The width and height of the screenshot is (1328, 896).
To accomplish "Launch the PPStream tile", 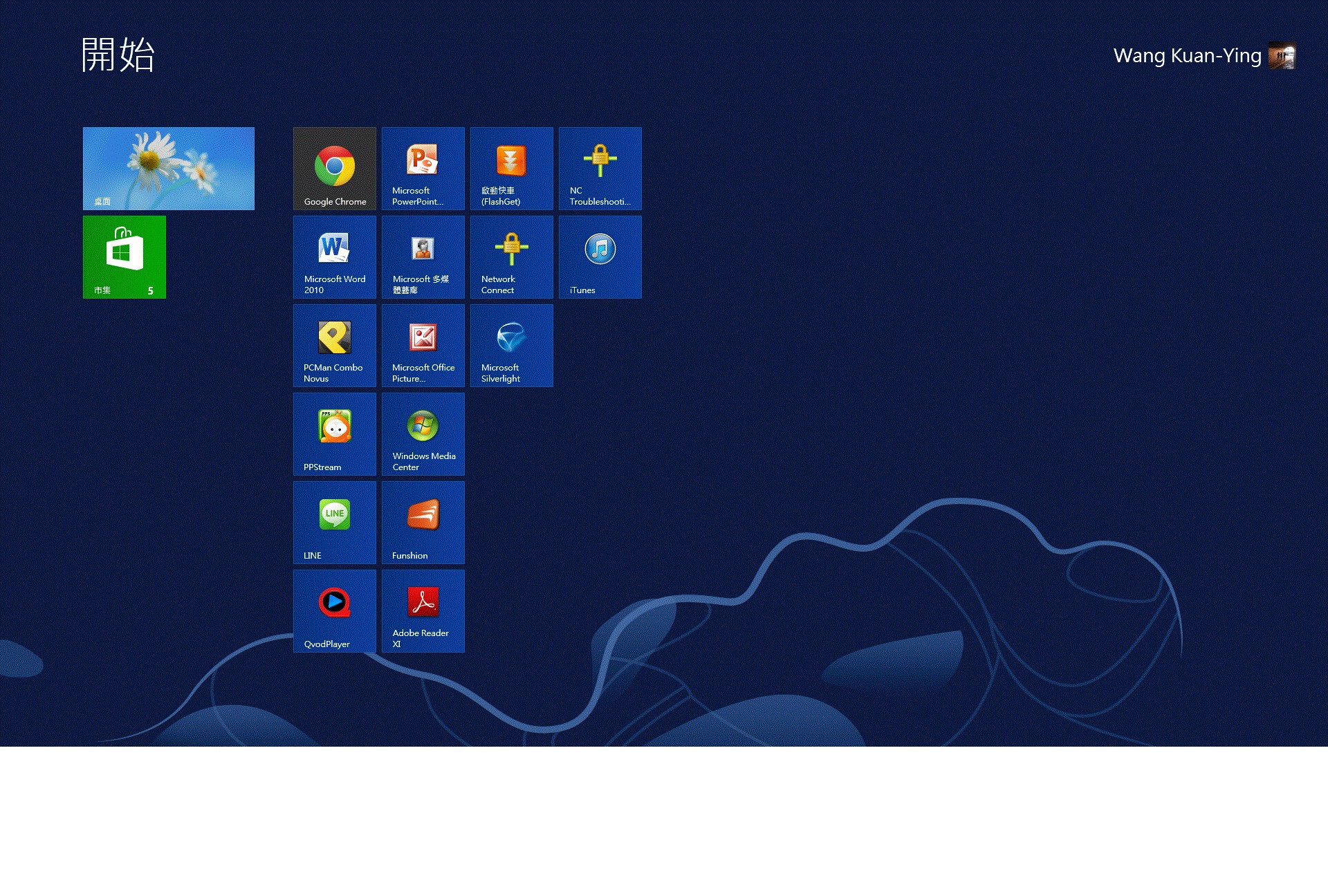I will [x=335, y=434].
